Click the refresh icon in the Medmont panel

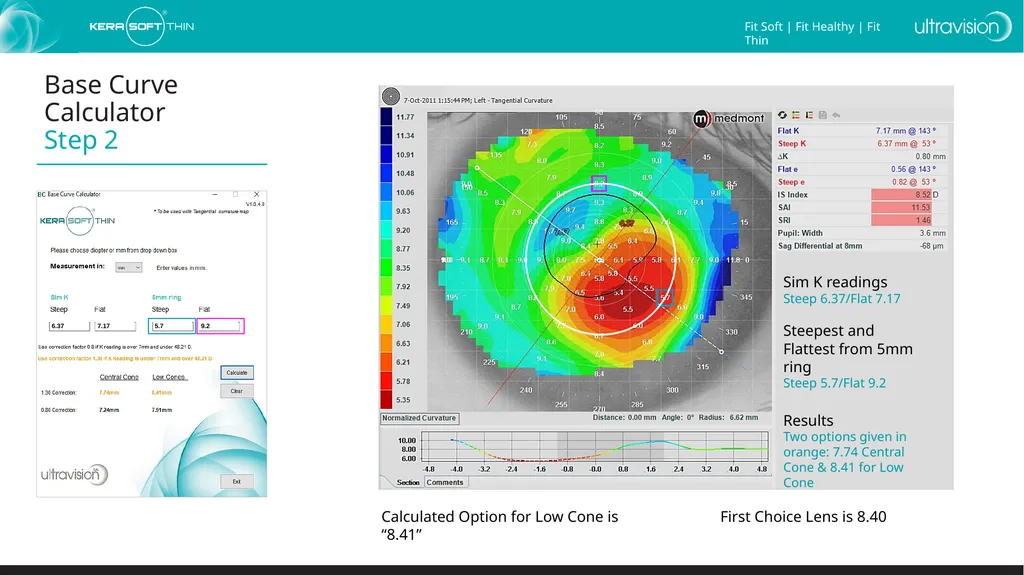[782, 115]
